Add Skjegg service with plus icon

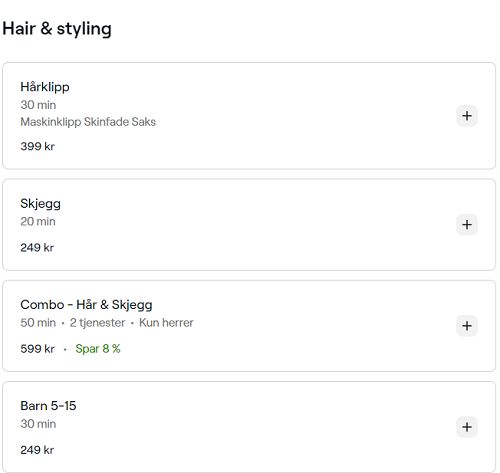coord(467,225)
